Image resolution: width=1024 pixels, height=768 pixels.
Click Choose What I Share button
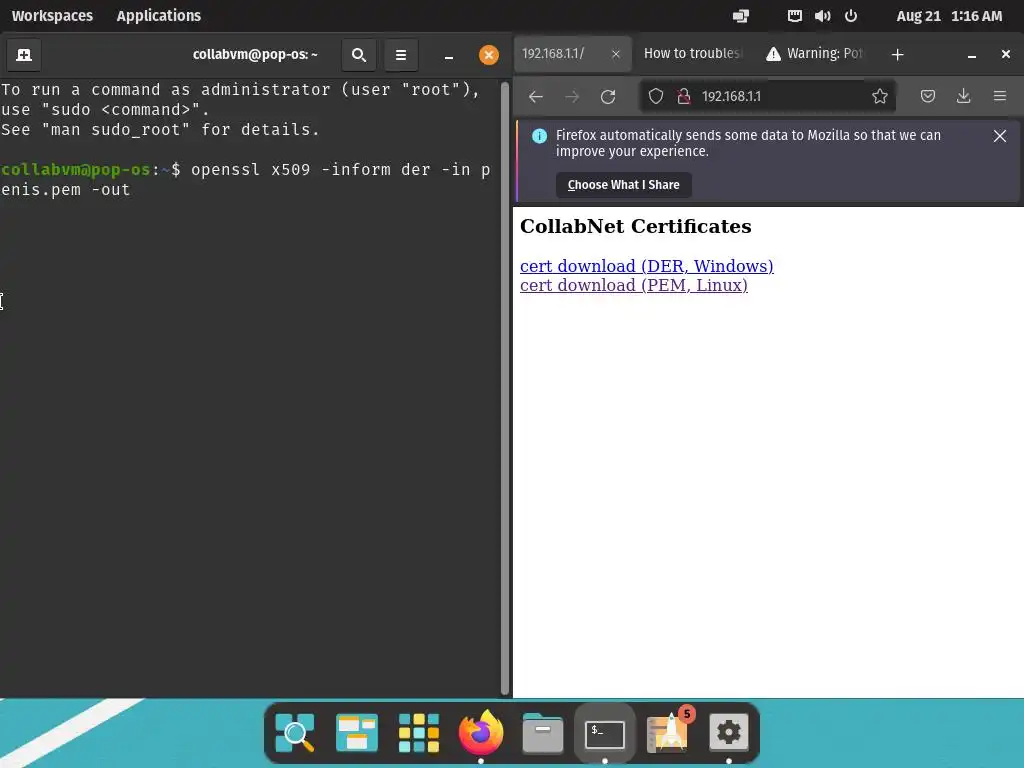tap(624, 185)
